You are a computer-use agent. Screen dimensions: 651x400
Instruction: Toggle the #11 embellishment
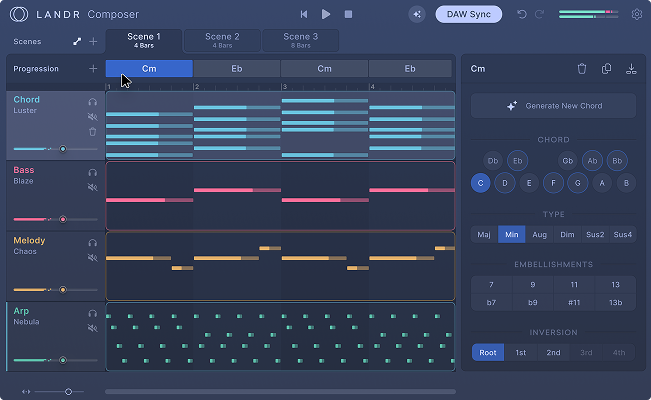(x=574, y=302)
